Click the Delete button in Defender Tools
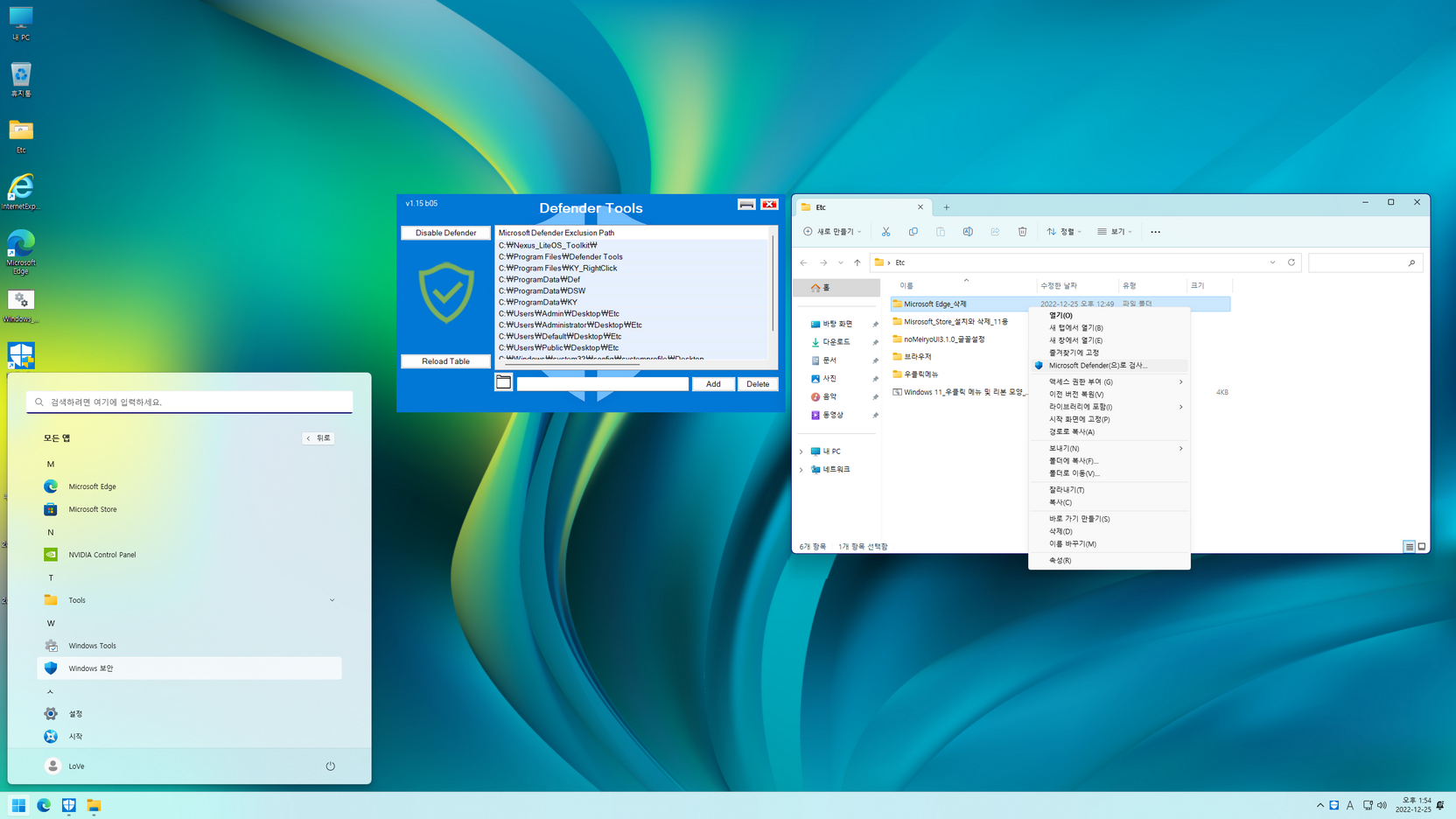The image size is (1456, 819). pos(758,383)
